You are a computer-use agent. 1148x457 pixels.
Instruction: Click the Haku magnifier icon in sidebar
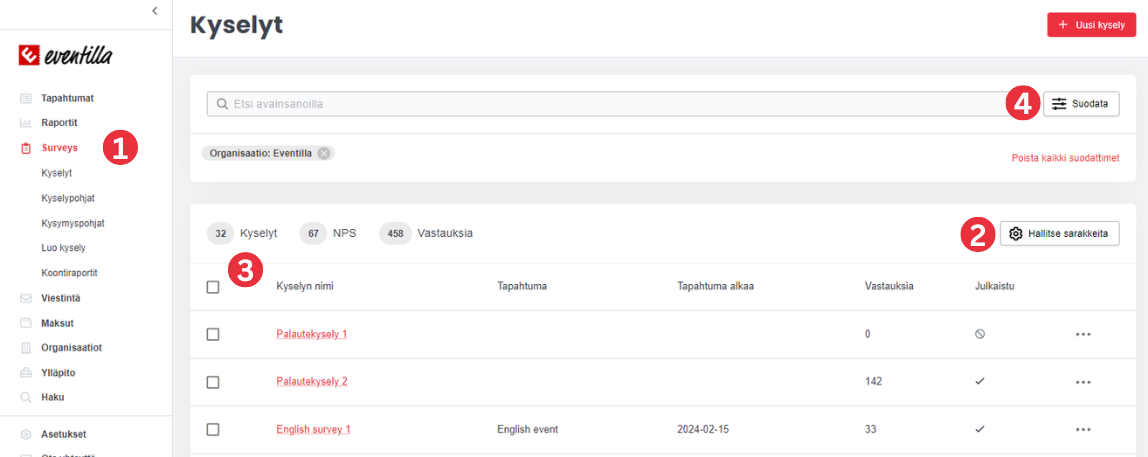coord(26,398)
